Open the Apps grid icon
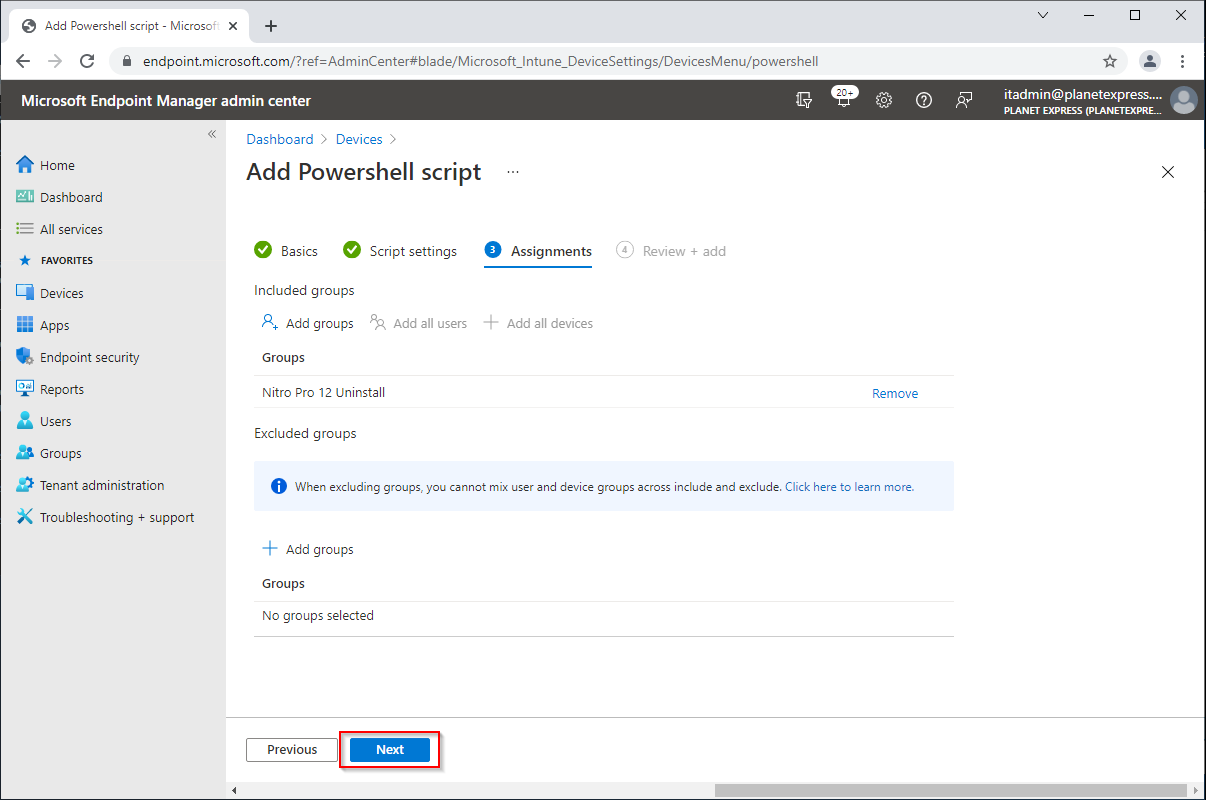The width and height of the screenshot is (1206, 800). (x=25, y=325)
